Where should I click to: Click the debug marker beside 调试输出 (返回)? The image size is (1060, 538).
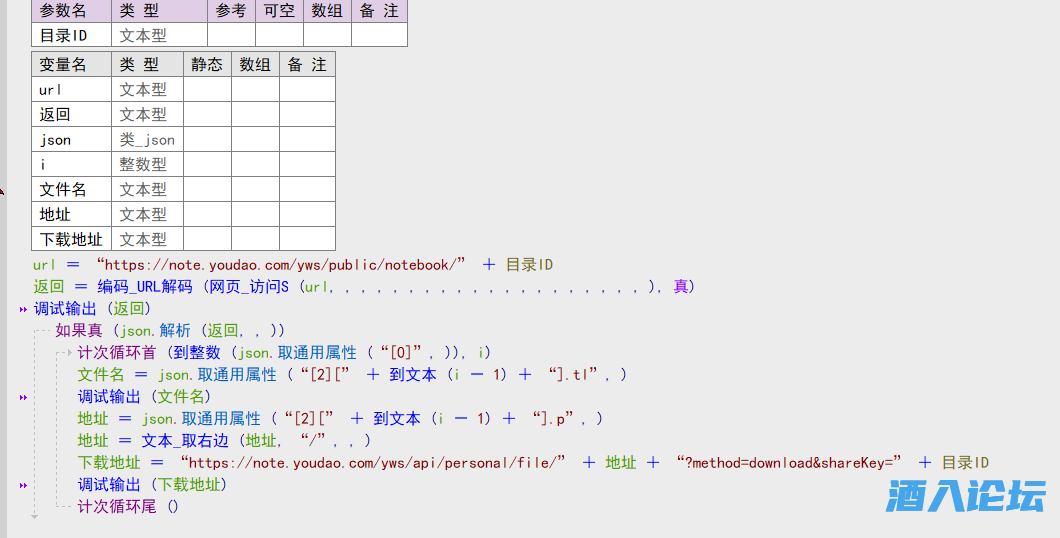[x=23, y=309]
